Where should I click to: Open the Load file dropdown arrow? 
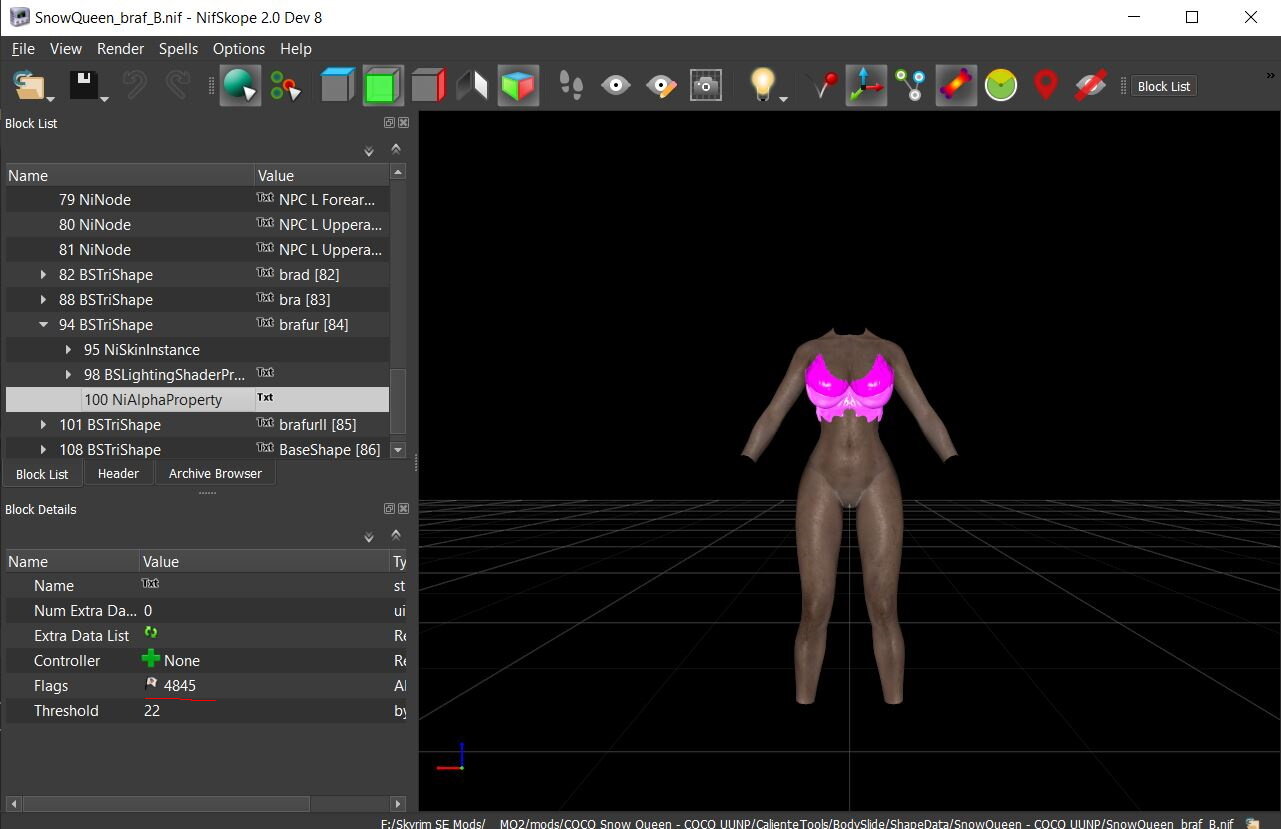click(50, 97)
